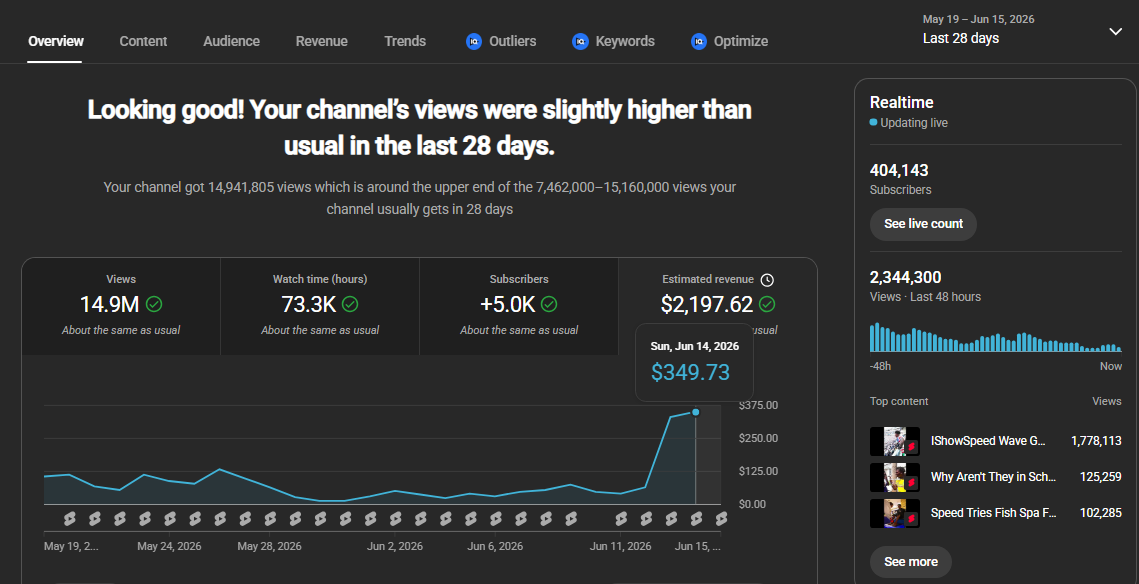Open the IShowSpeed Wave video thumbnail
Image resolution: width=1139 pixels, height=584 pixels.
click(x=895, y=441)
